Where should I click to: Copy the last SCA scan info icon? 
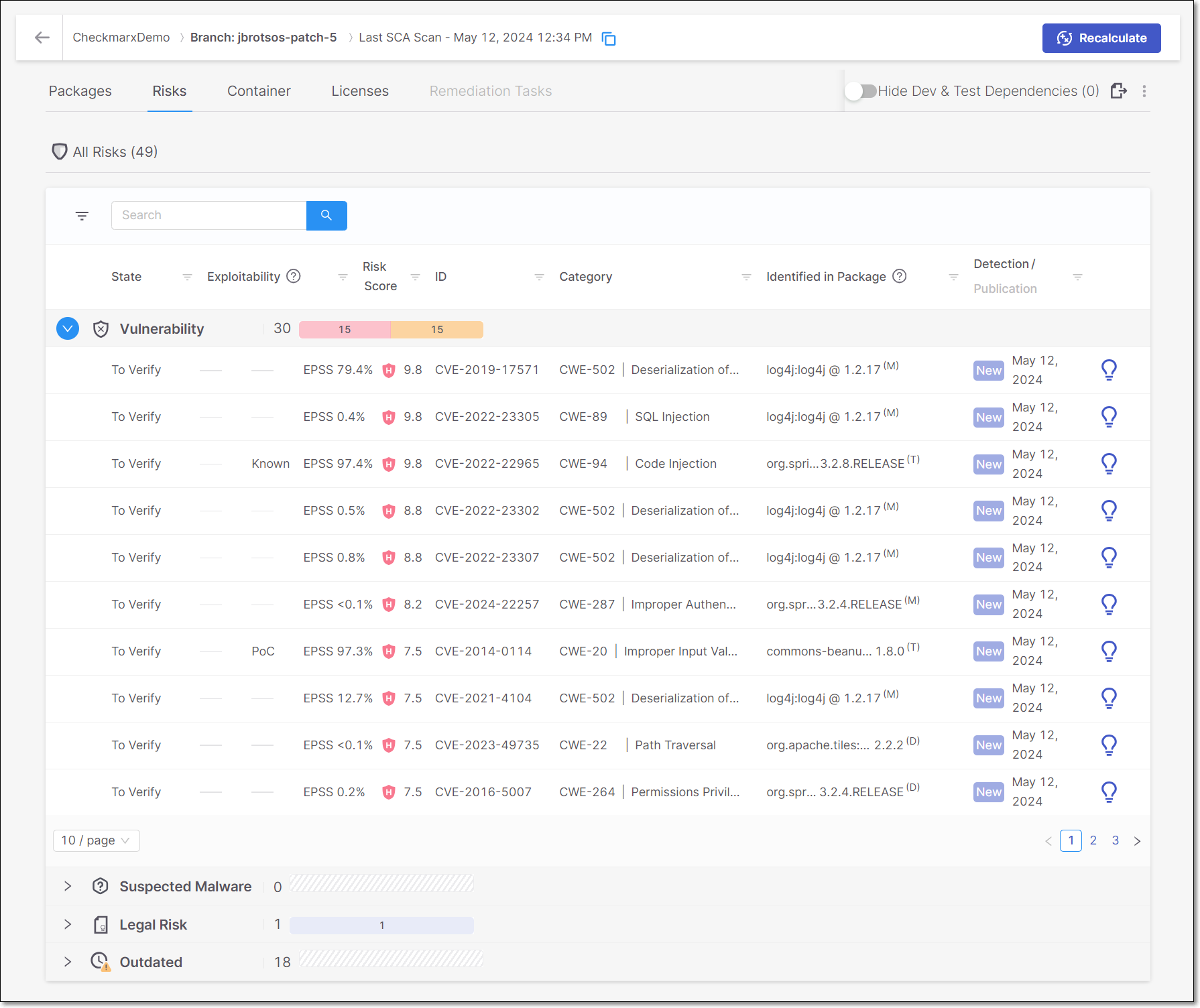coord(609,39)
